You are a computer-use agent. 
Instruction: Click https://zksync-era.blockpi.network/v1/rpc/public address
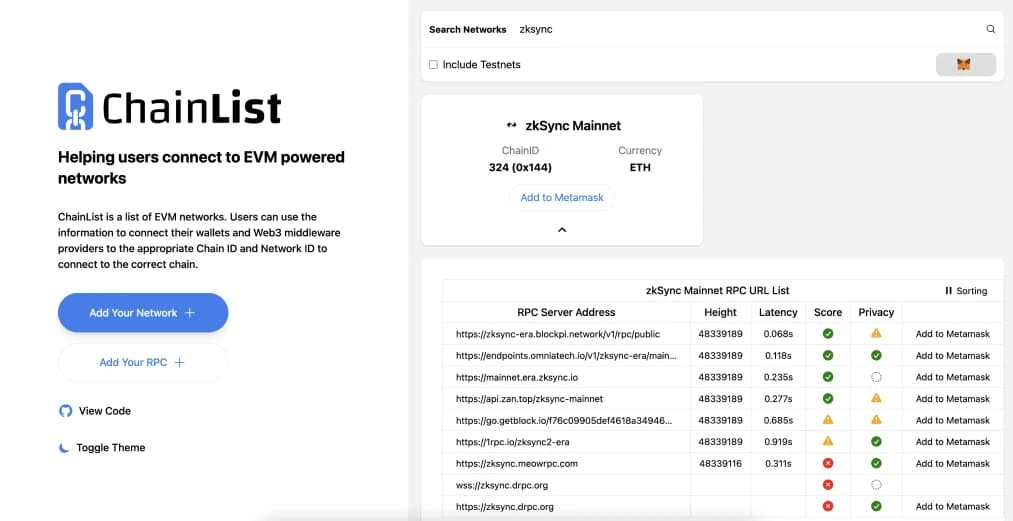[558, 334]
